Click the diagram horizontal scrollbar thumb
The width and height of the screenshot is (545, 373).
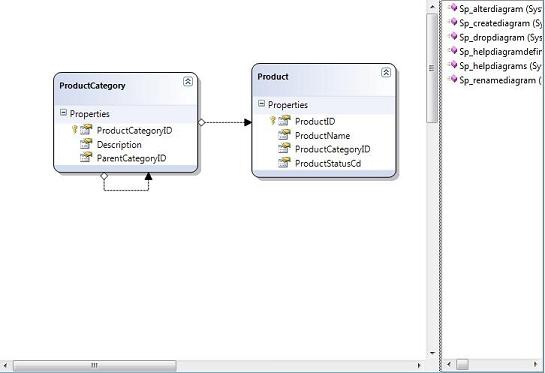click(95, 365)
